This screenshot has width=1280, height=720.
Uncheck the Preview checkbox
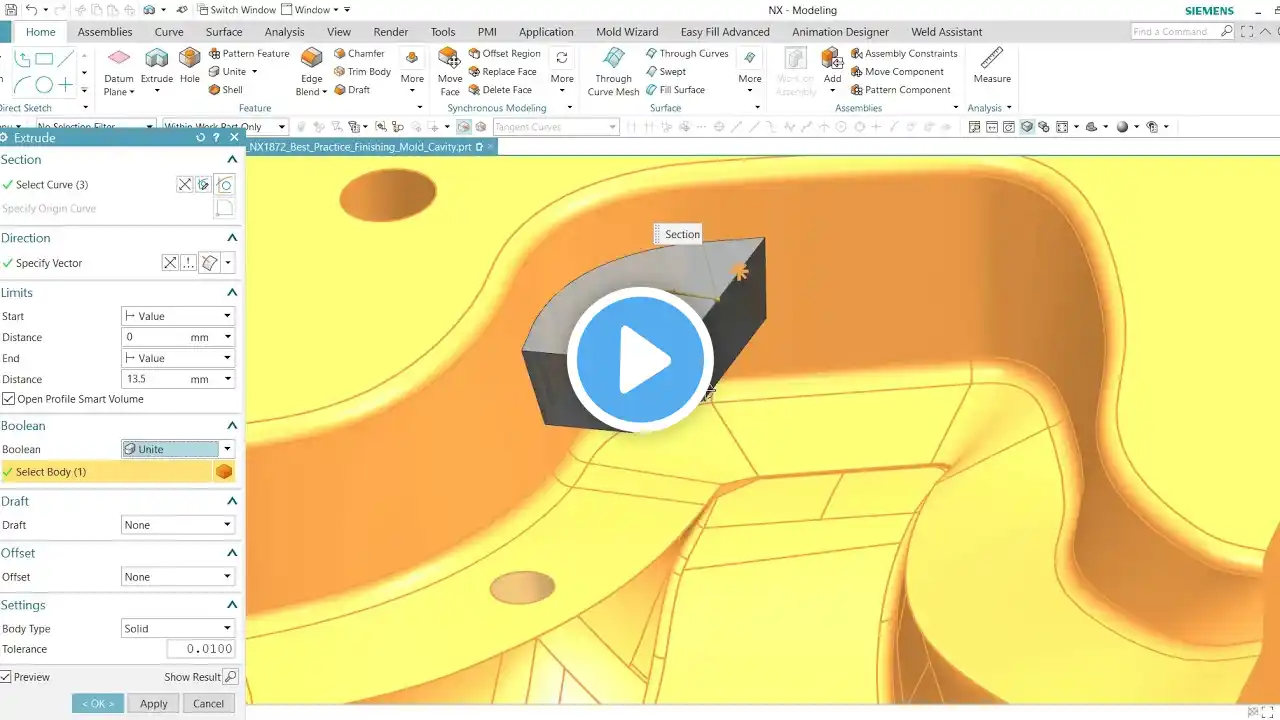coord(6,677)
